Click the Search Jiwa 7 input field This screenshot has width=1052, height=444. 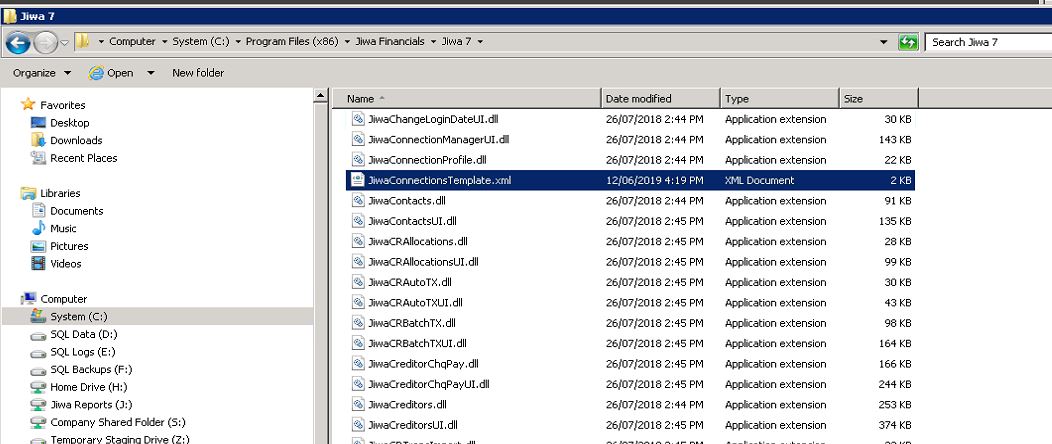pyautogui.click(x=985, y=42)
